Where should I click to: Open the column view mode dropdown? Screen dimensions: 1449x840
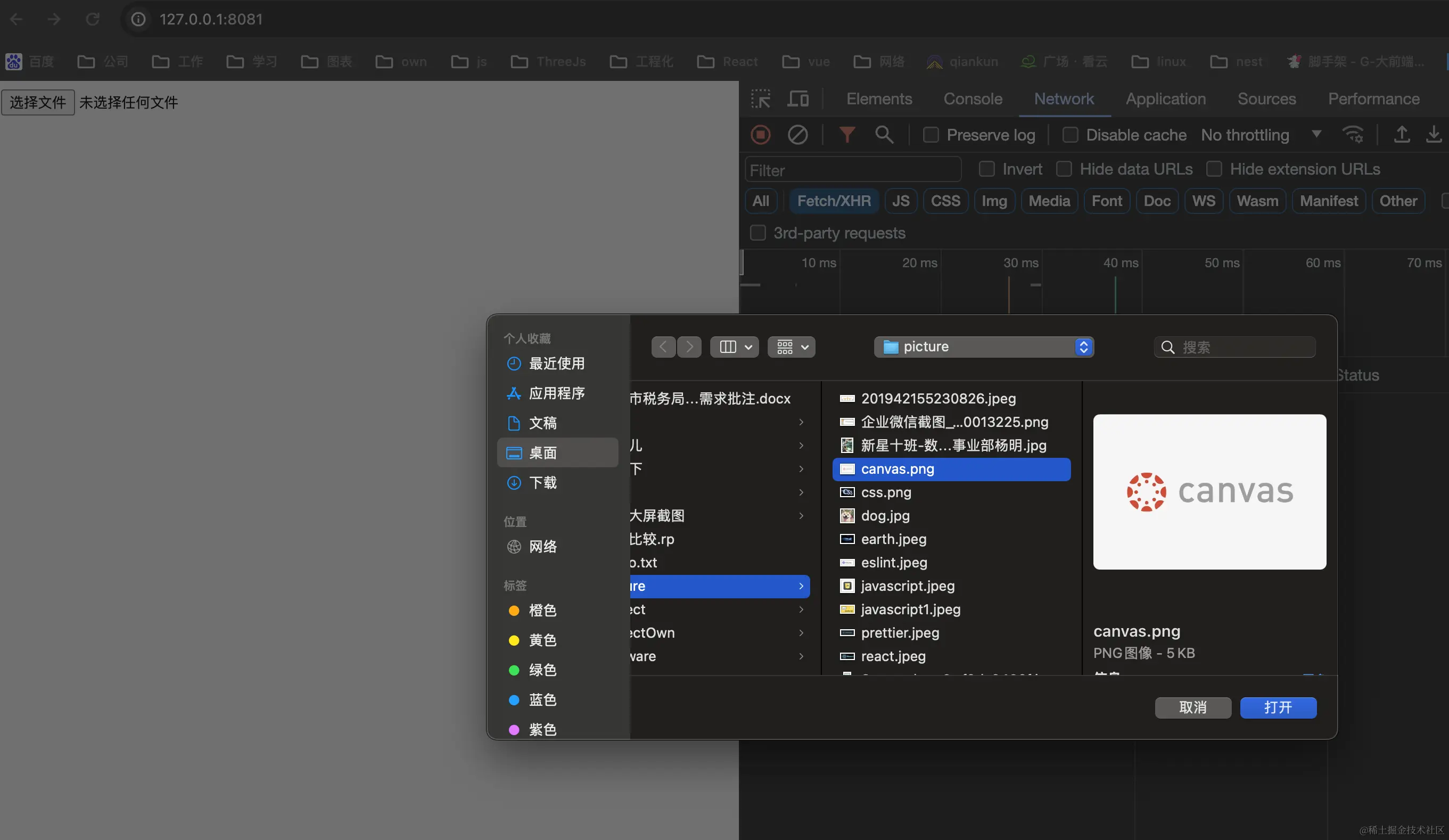click(734, 347)
